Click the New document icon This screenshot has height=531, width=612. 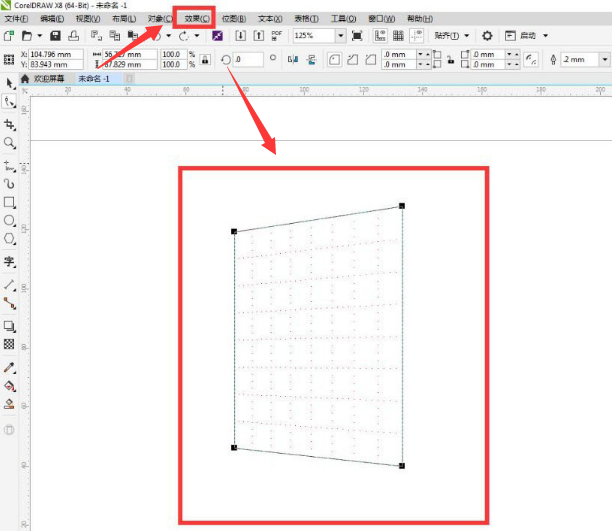point(9,36)
